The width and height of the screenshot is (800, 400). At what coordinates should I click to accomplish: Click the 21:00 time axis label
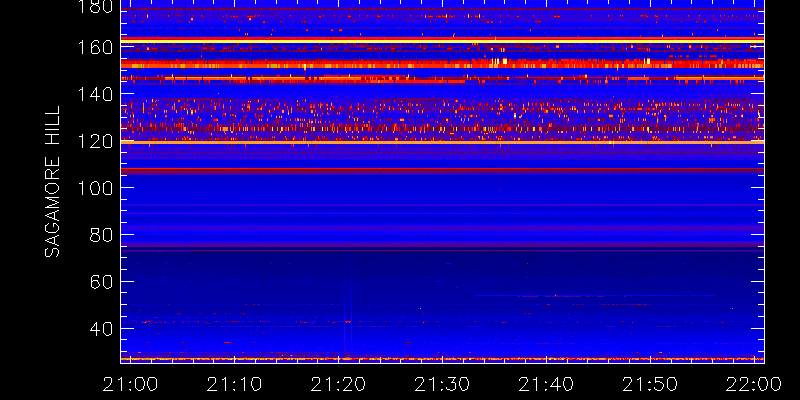coord(130,384)
